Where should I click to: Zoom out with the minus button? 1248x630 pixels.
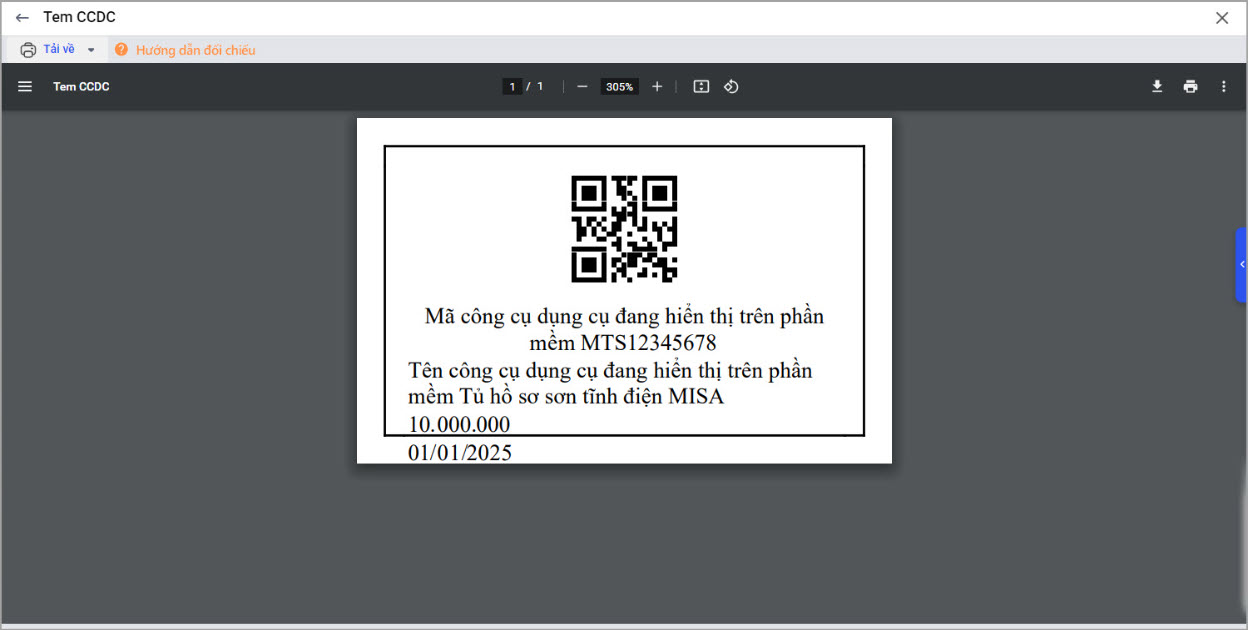[x=582, y=87]
